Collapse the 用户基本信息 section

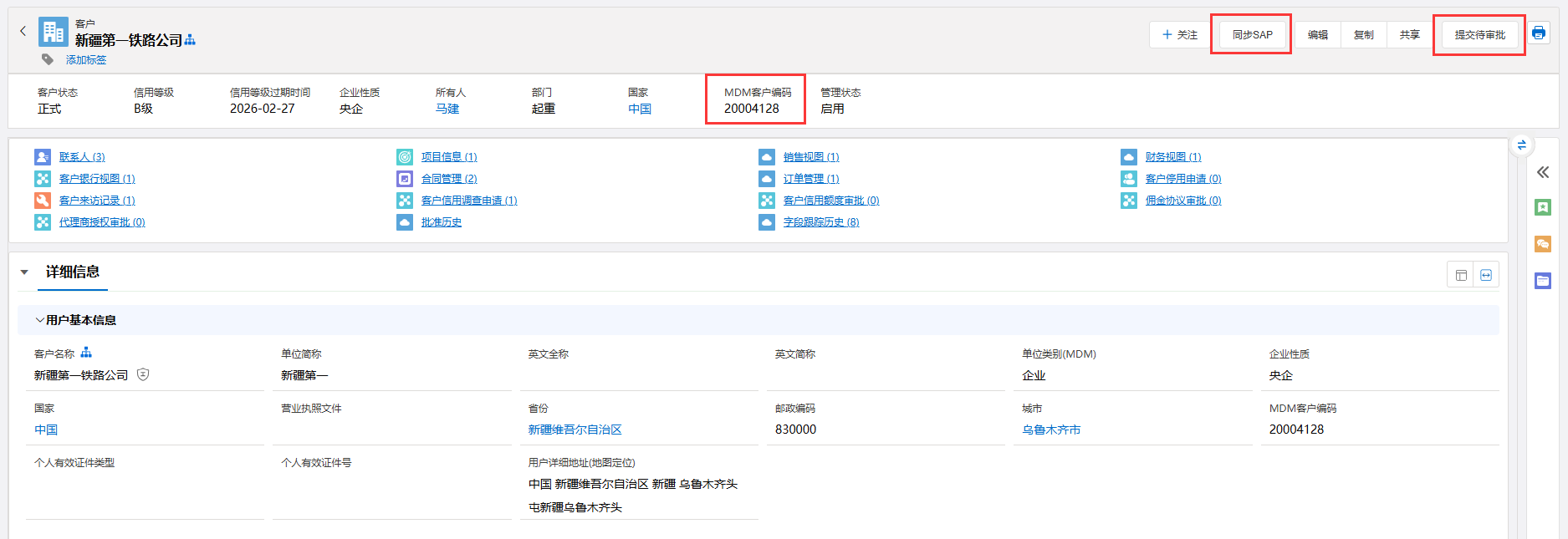point(39,320)
